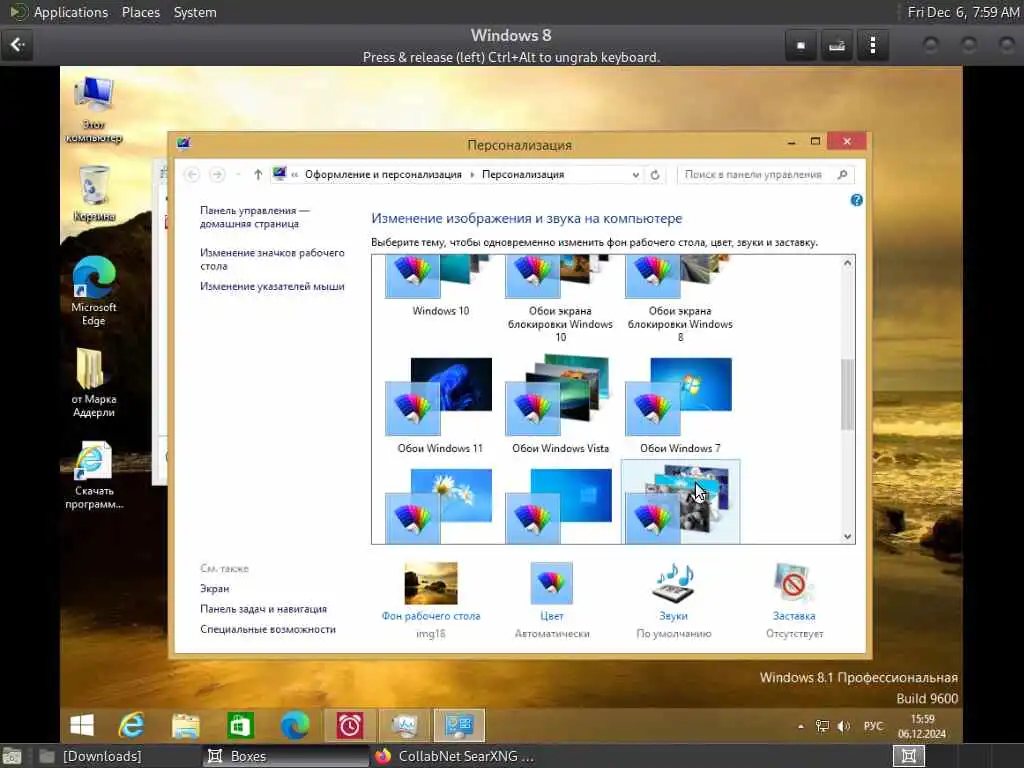Screen dimensions: 1024x768
Task: Open Этот компьютер desktop icon
Action: point(94,108)
